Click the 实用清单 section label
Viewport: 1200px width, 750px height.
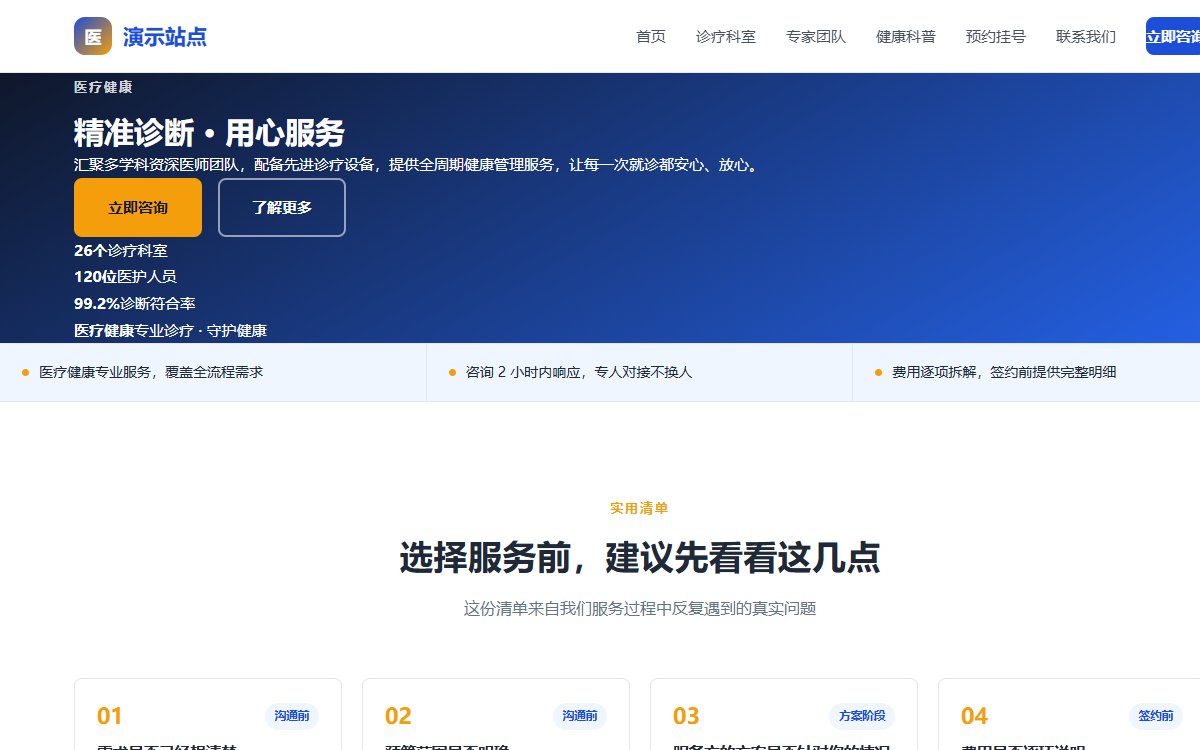tap(639, 508)
